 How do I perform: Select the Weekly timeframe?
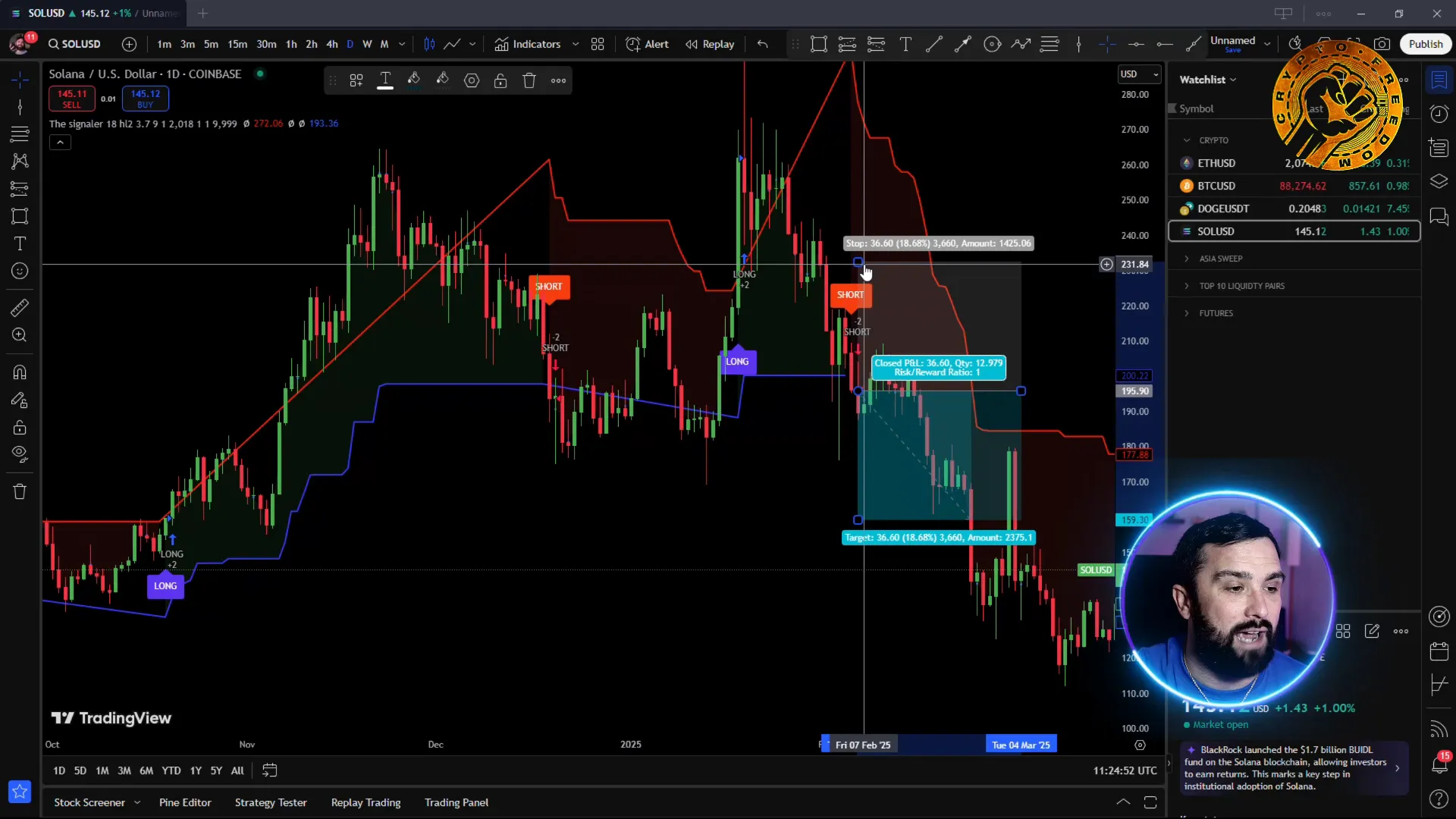tap(367, 44)
